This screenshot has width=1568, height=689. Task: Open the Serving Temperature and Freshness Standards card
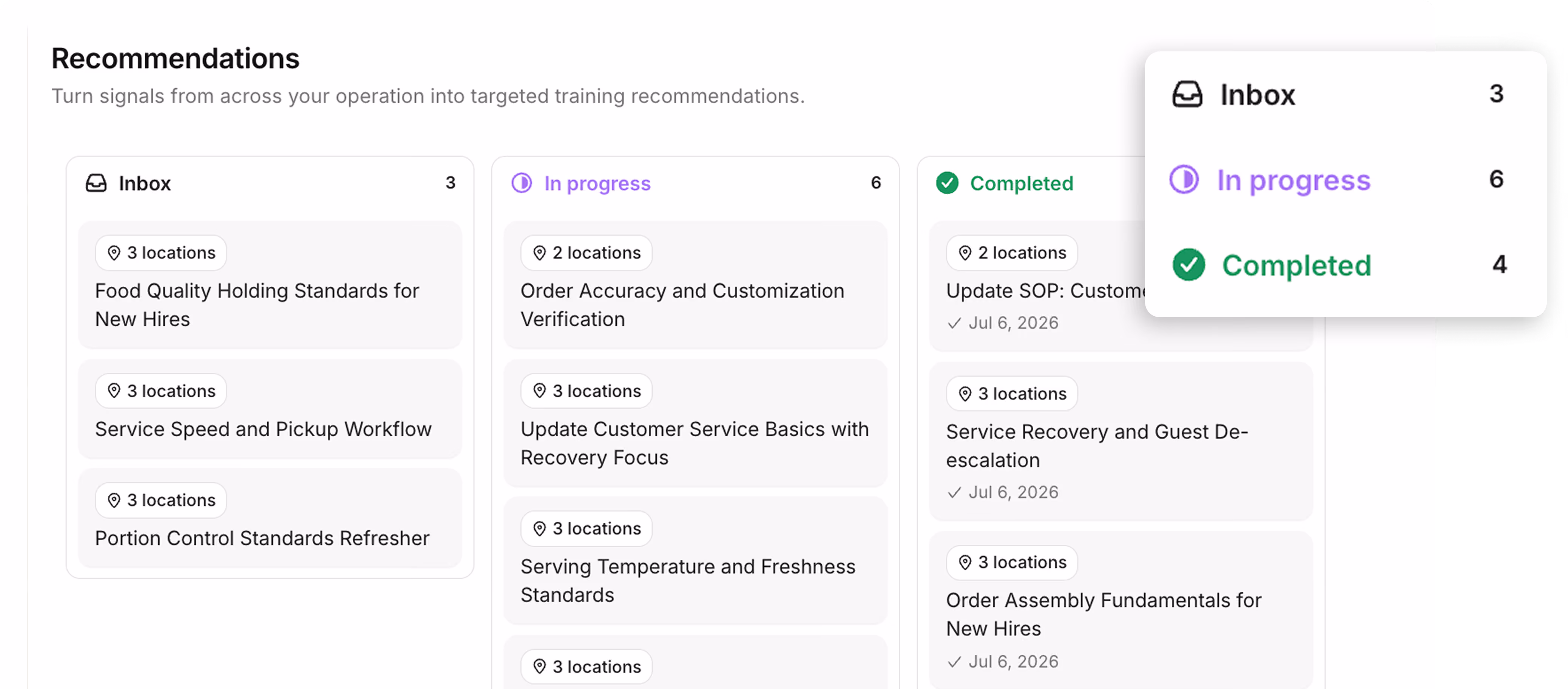coord(696,561)
